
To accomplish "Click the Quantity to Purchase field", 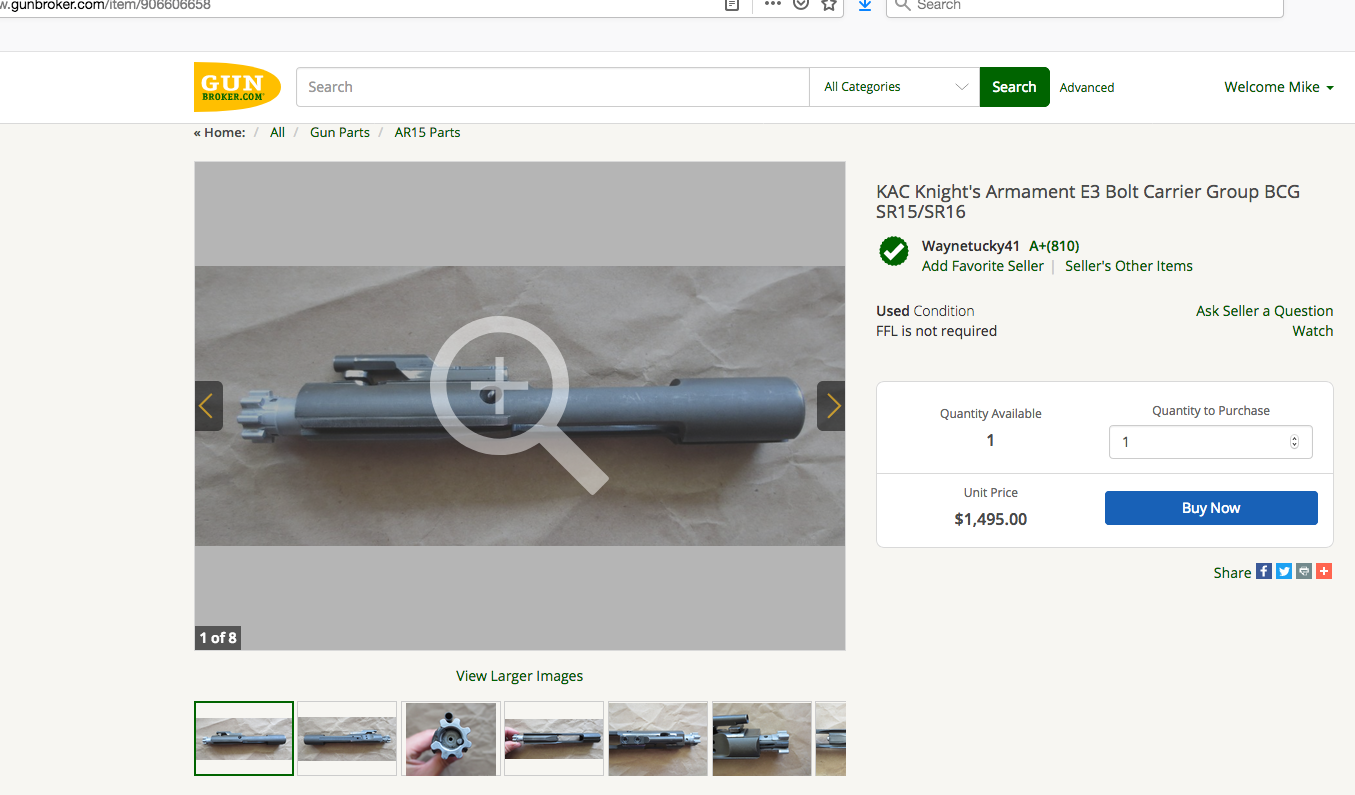I will [1211, 442].
